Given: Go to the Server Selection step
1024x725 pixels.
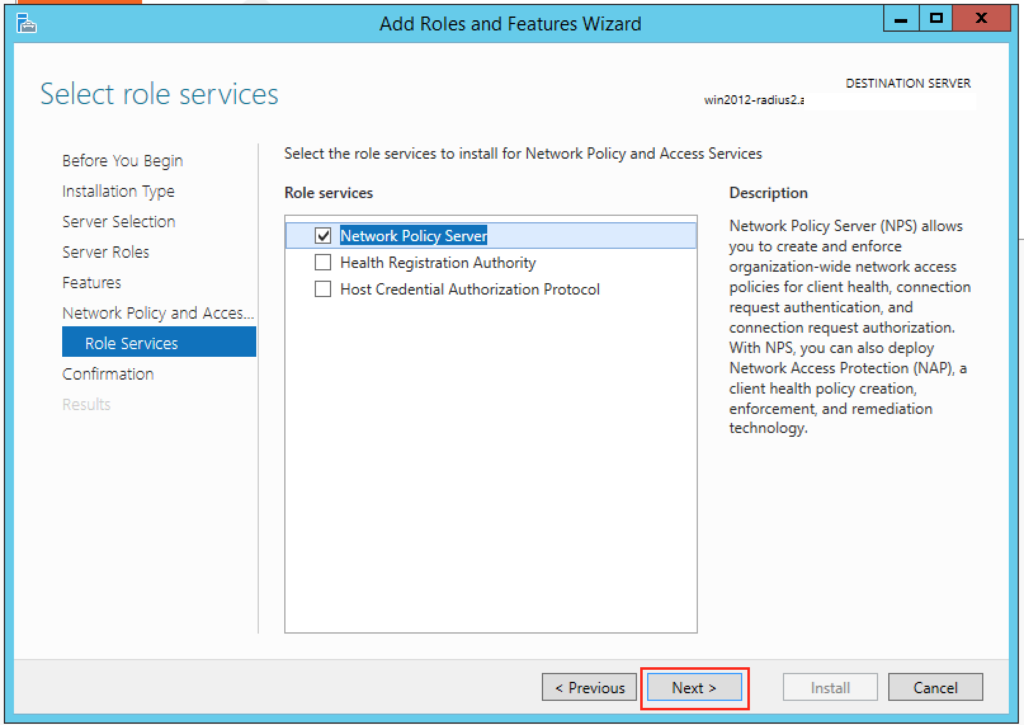Looking at the screenshot, I should 118,221.
